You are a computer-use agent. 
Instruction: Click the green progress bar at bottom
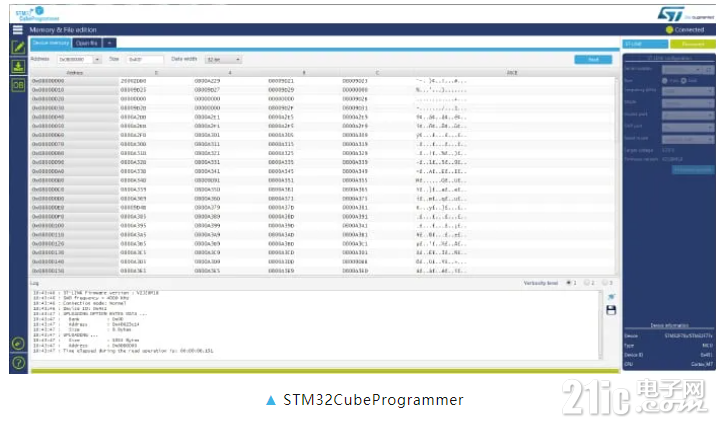pyautogui.click(x=326, y=371)
